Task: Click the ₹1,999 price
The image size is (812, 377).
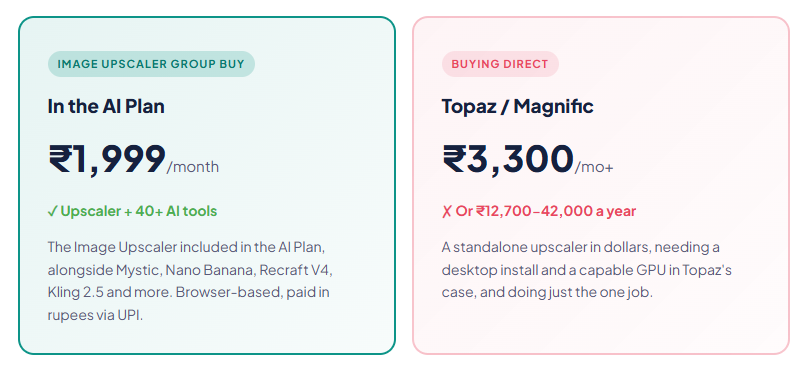Action: [107, 160]
